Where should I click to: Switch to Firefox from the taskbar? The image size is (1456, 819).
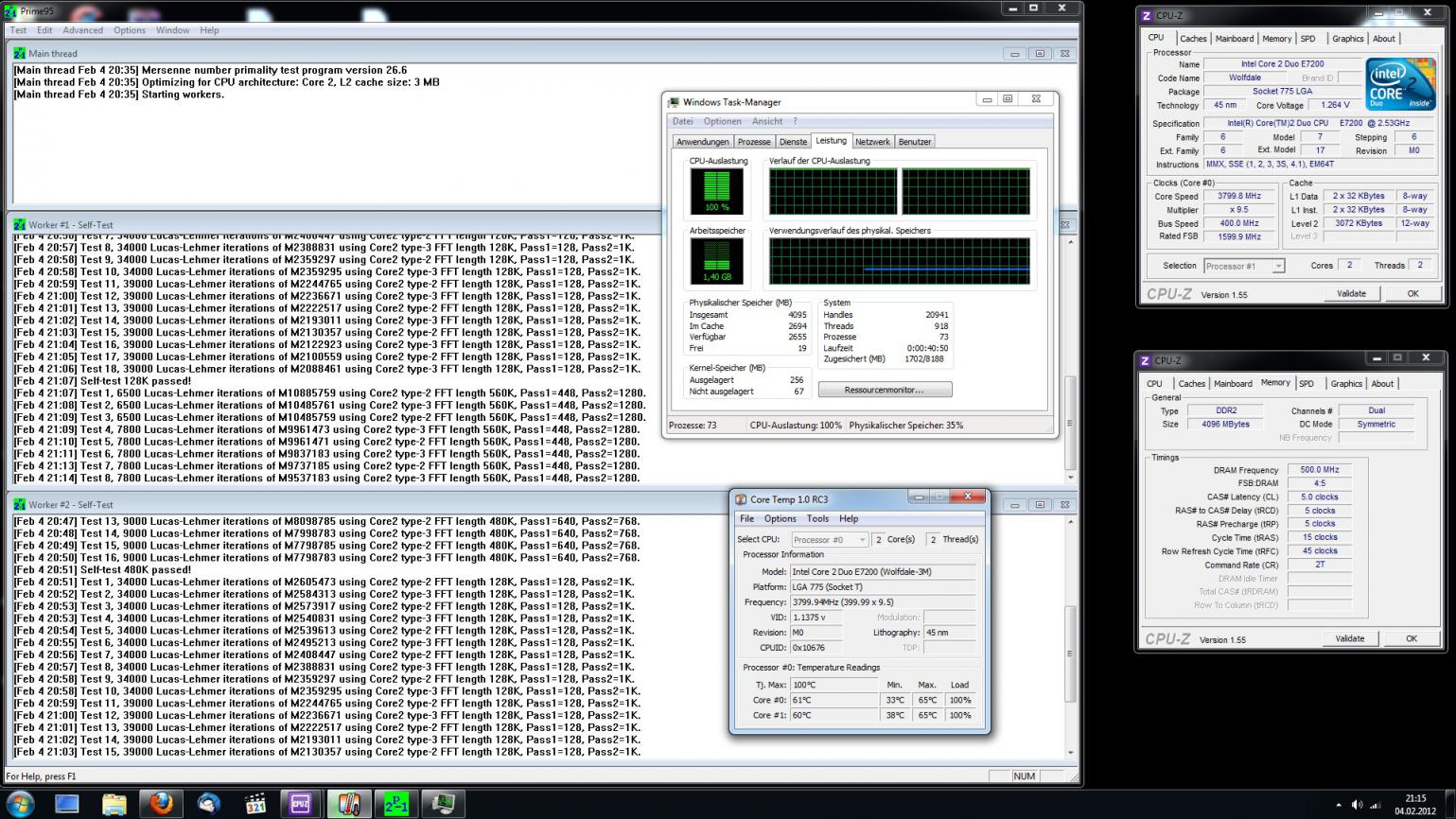162,804
